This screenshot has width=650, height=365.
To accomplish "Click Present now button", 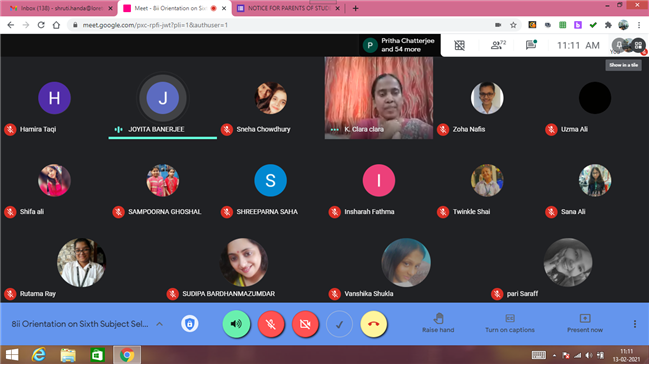I will pos(585,324).
